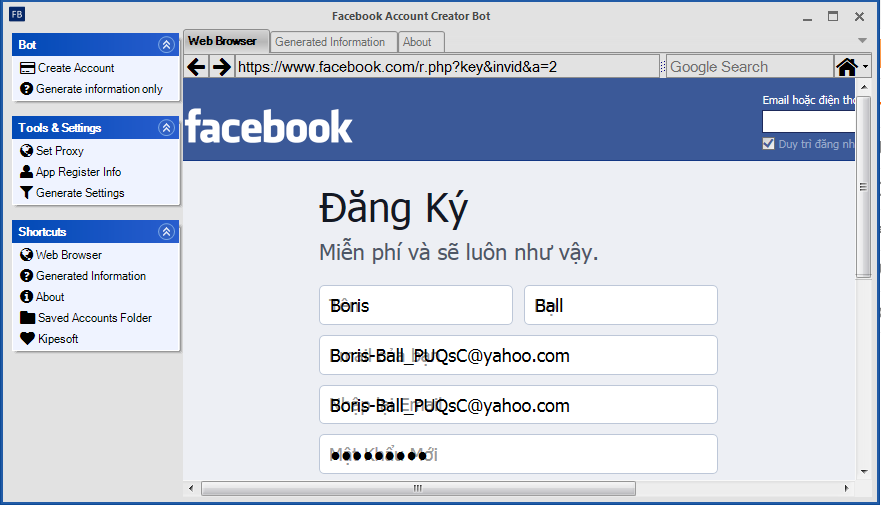The height and width of the screenshot is (505, 881).
Task: Click the horizontal scrollbar right arrow
Action: pos(847,488)
